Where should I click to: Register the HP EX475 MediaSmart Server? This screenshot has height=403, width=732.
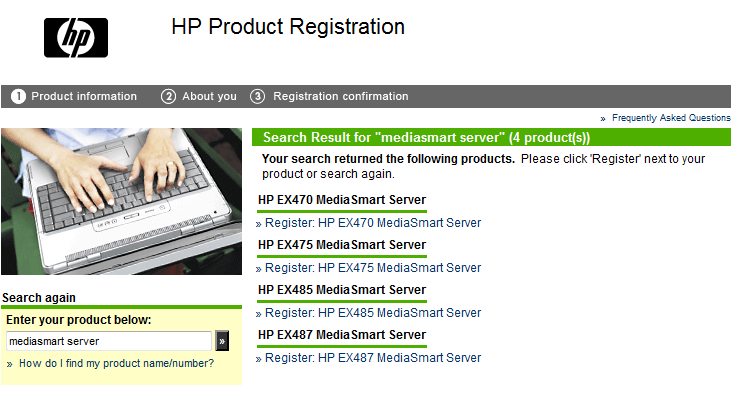coord(373,268)
